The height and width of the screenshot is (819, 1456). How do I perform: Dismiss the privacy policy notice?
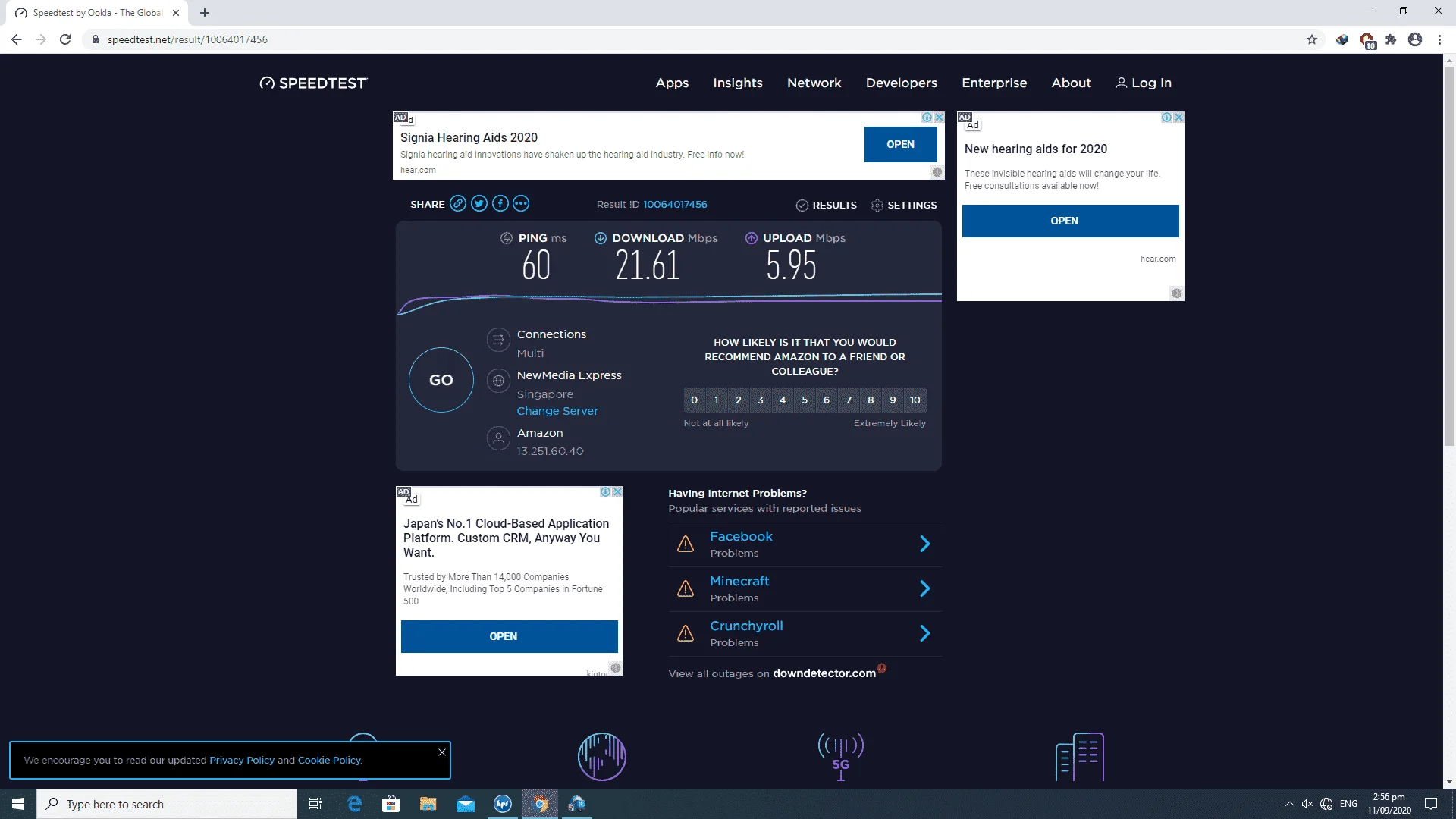(442, 752)
